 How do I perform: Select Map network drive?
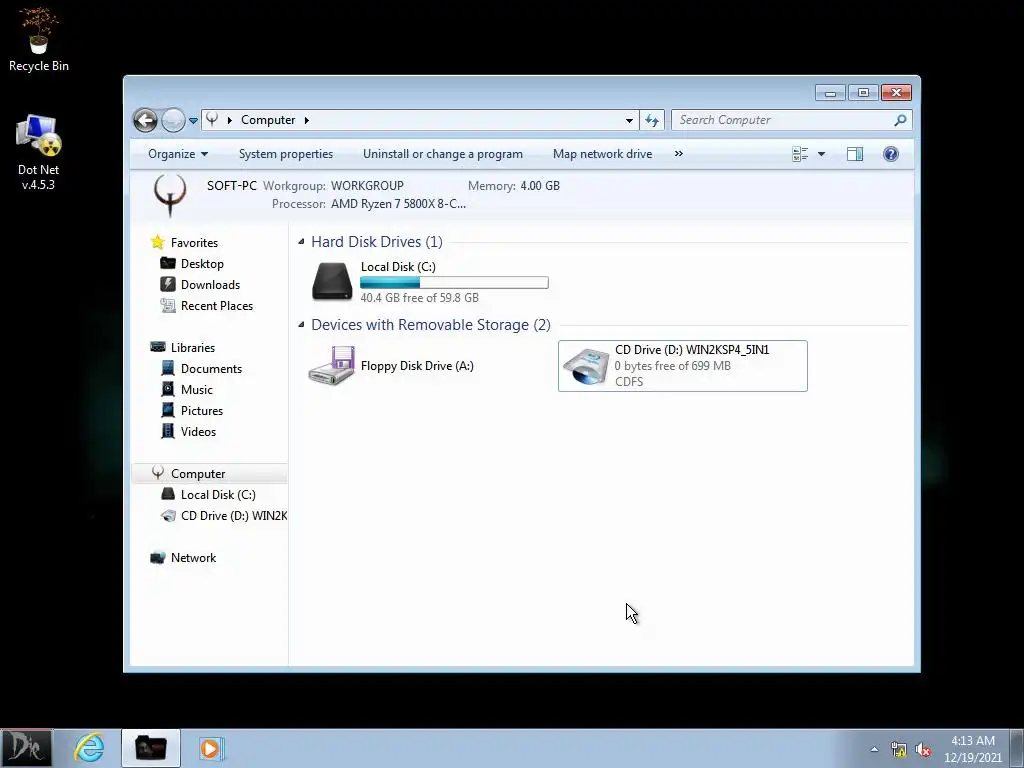[602, 154]
